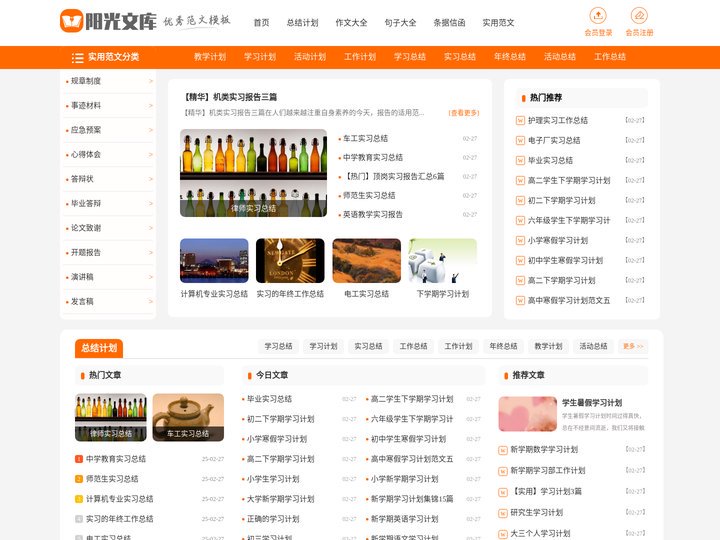Expand the 应急预案 category arrow
This screenshot has width=720, height=540.
pyautogui.click(x=150, y=130)
